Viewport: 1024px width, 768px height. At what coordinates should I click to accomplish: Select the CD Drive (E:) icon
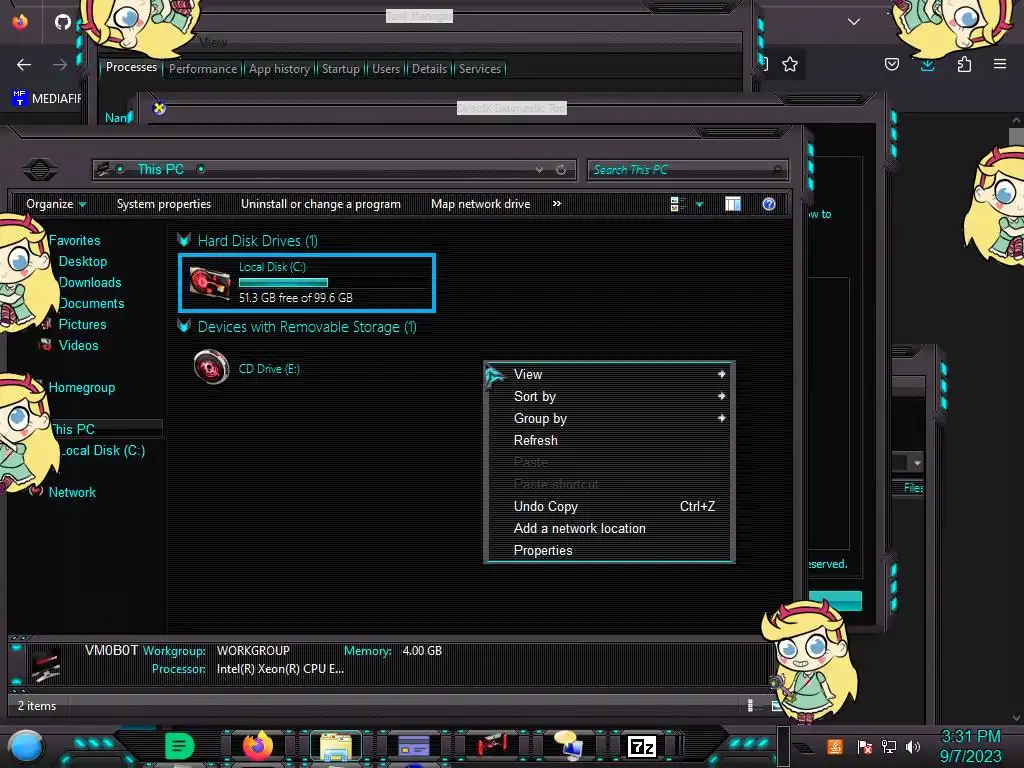(x=211, y=367)
